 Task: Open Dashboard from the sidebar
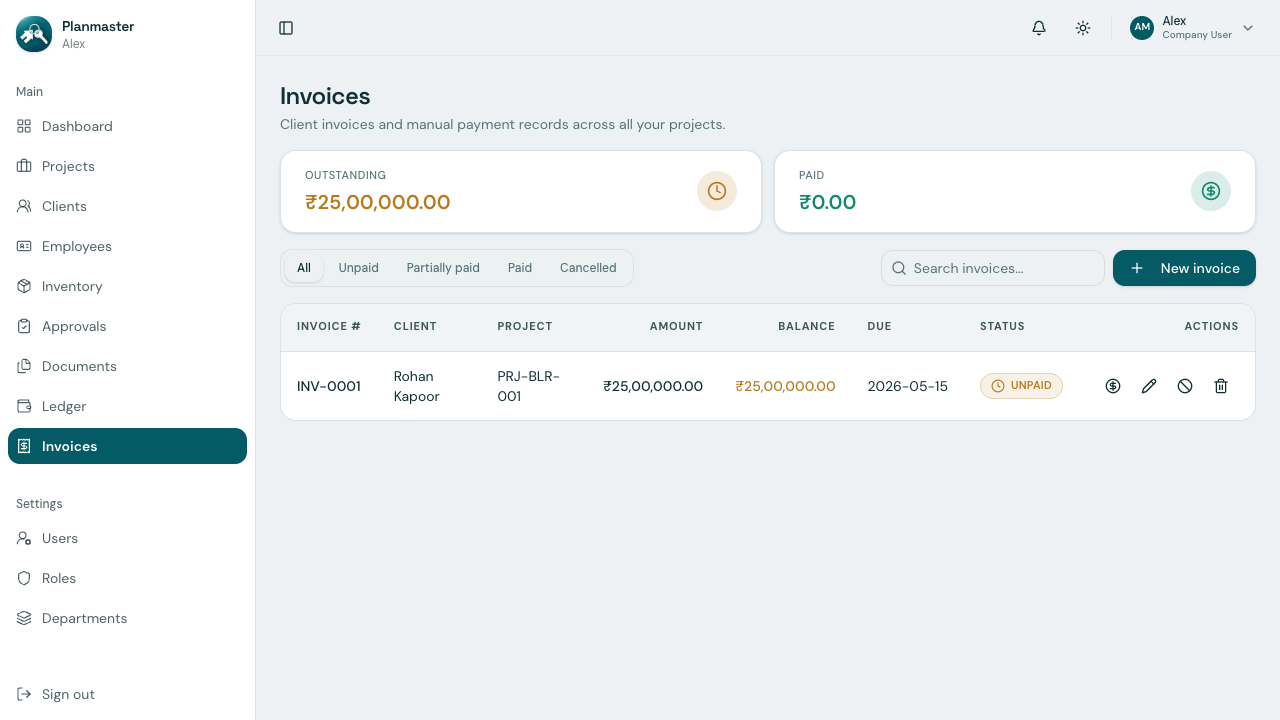[127, 126]
